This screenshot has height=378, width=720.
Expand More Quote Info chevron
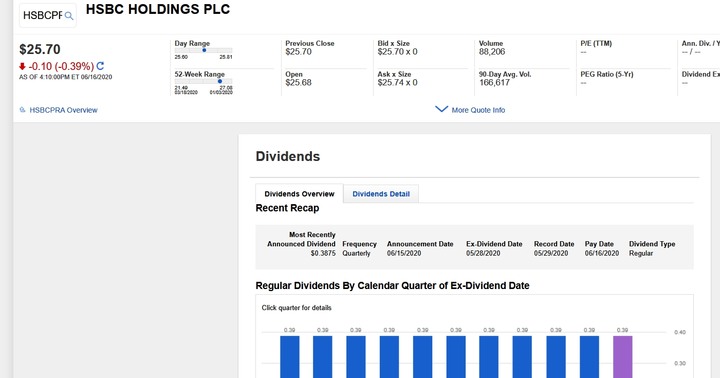coord(441,109)
